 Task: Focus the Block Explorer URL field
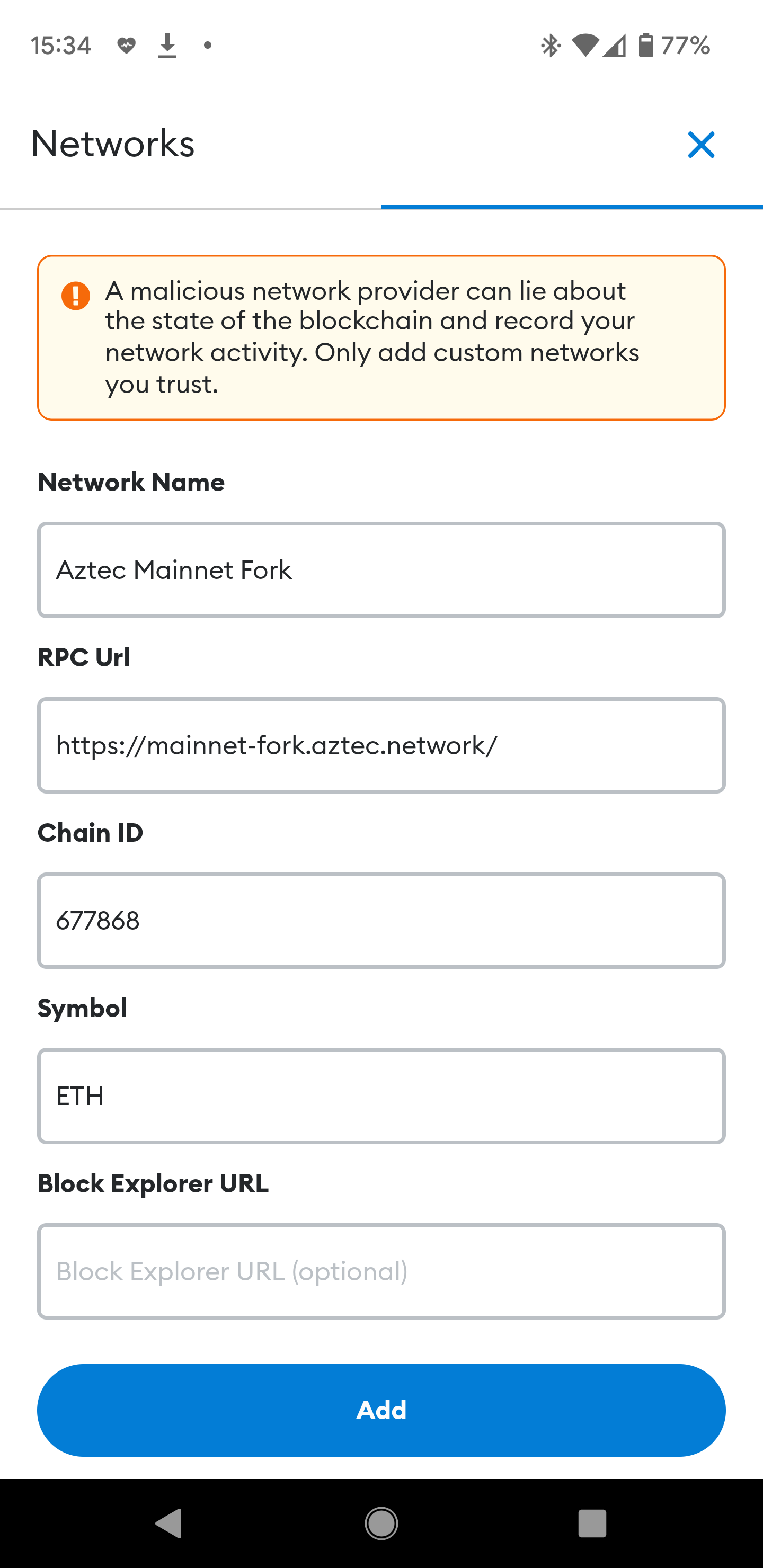pyautogui.click(x=381, y=1271)
